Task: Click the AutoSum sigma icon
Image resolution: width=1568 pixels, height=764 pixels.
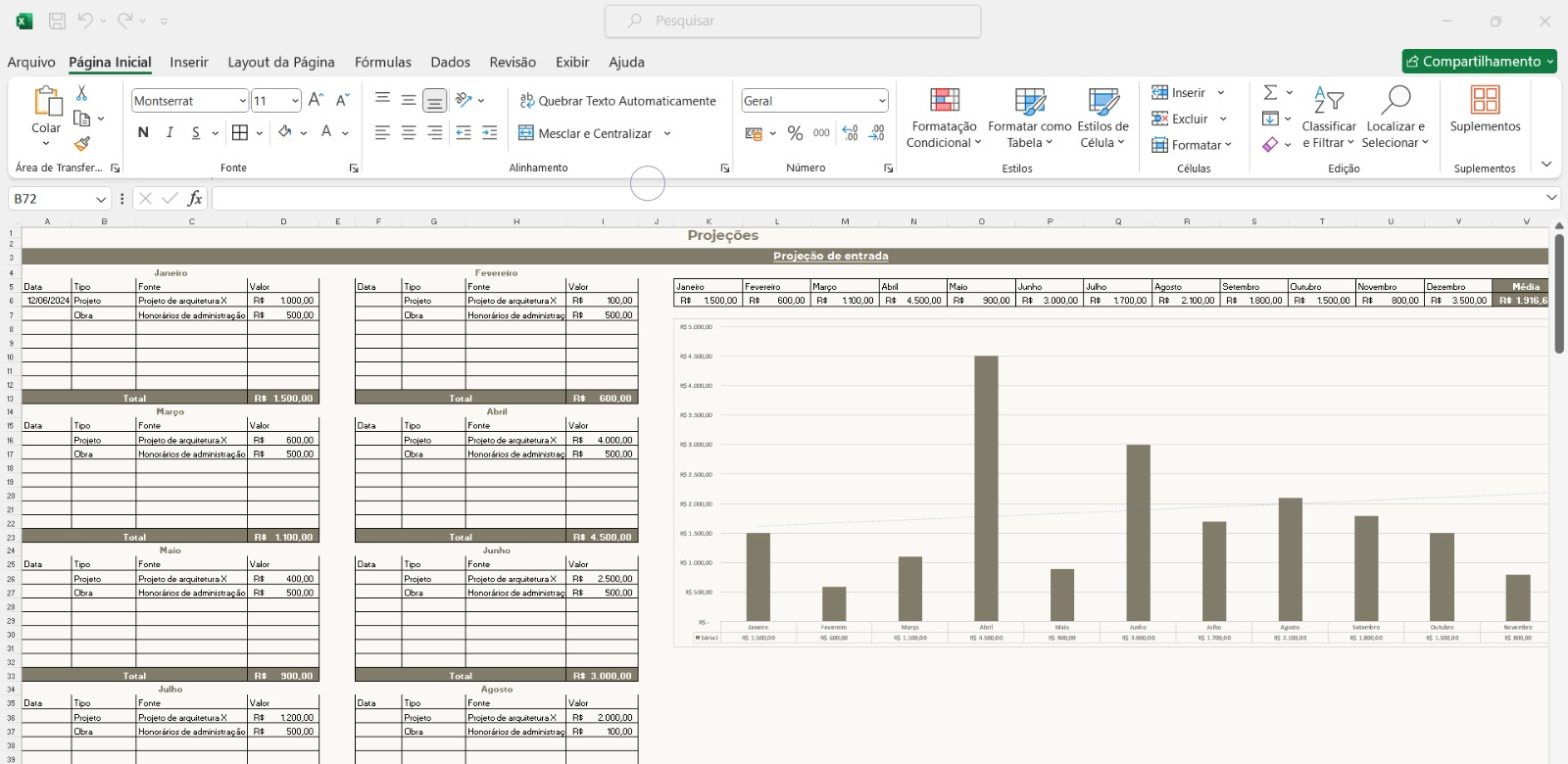Action: pos(1270,92)
